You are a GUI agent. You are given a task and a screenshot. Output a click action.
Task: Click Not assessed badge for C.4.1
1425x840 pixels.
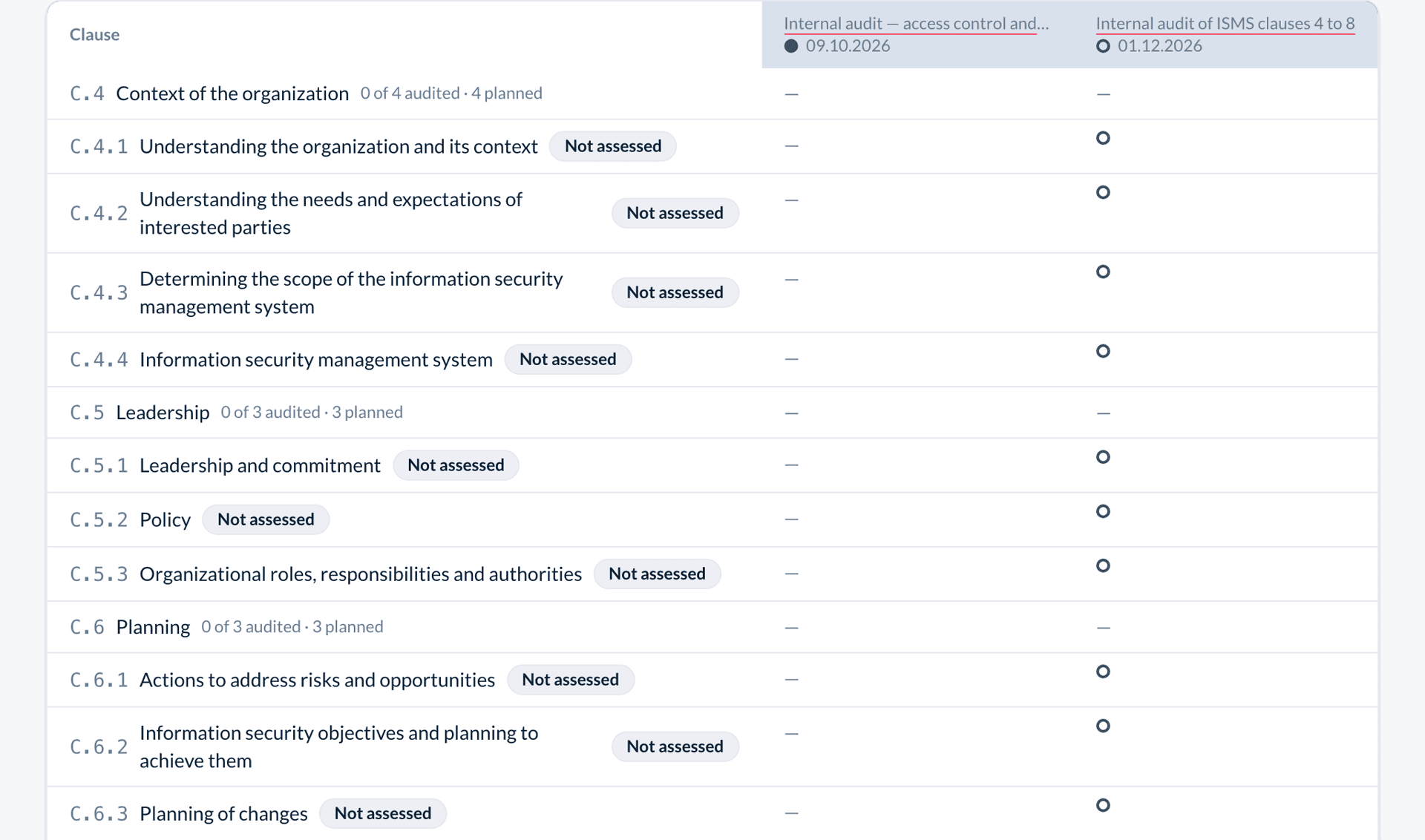click(613, 146)
